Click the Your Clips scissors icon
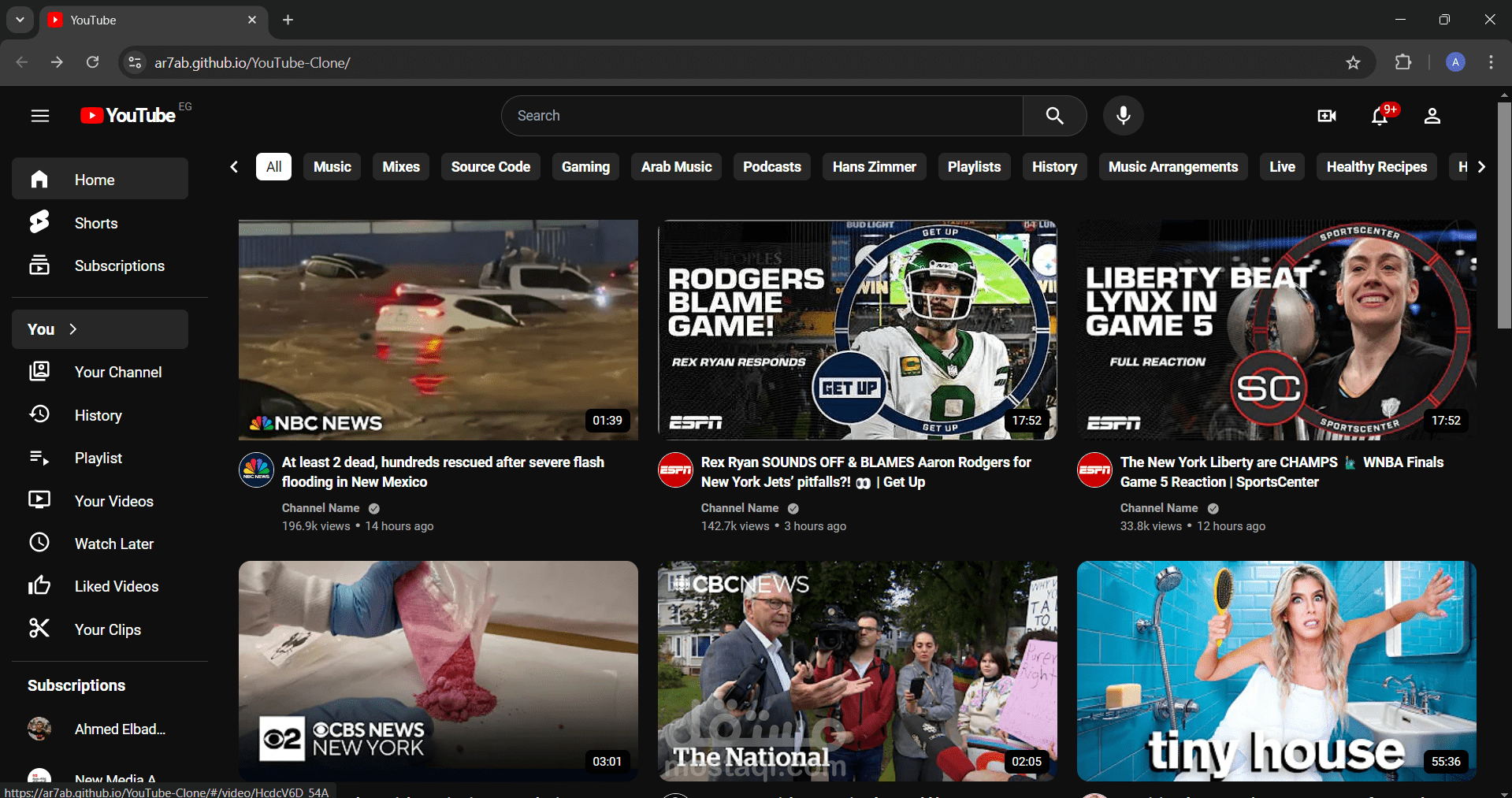This screenshot has width=1512, height=798. click(39, 629)
